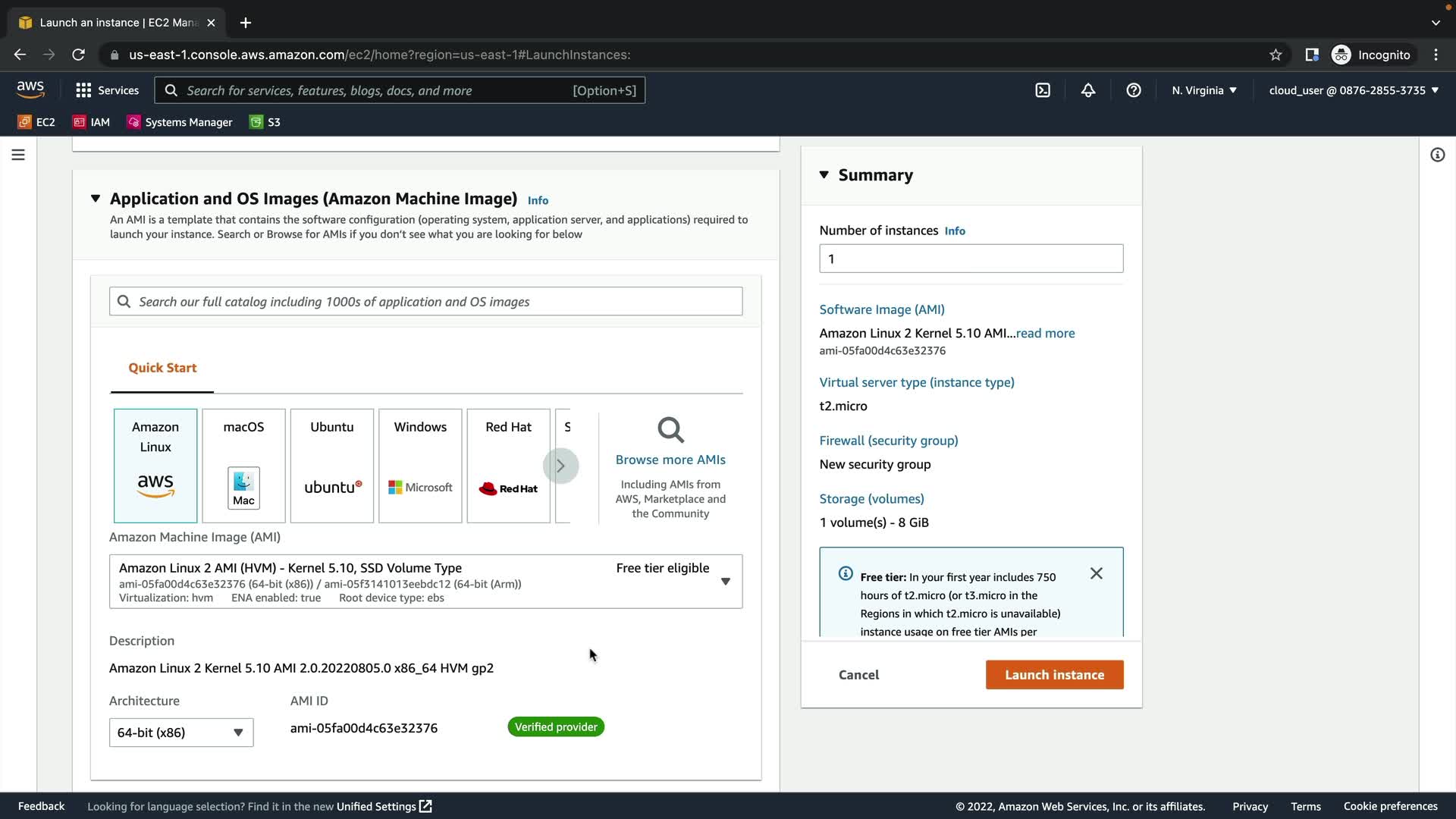Viewport: 1456px width, 819px height.
Task: Select the Red Hat AMI tile
Action: [x=508, y=466]
